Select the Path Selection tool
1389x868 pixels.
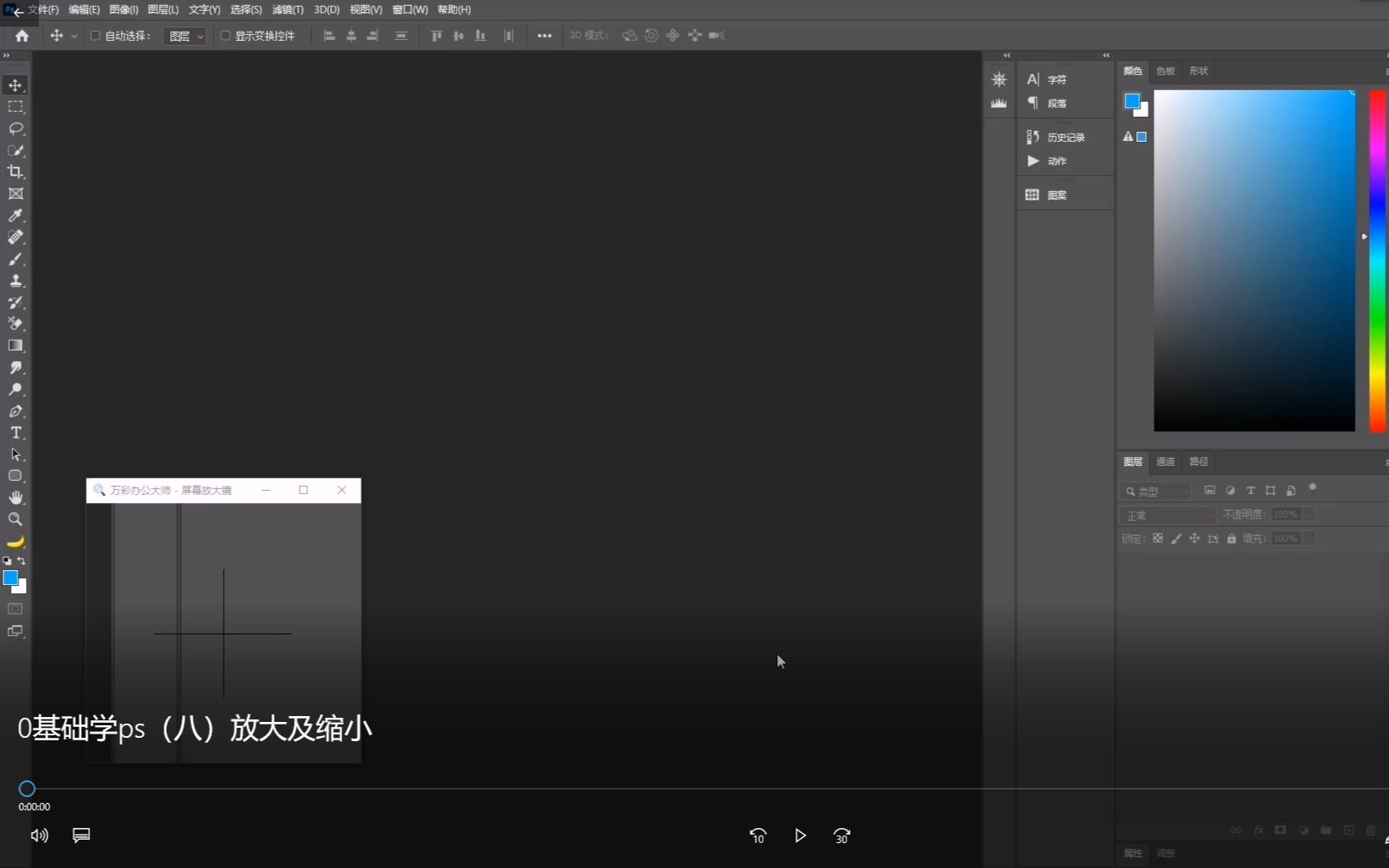[15, 454]
